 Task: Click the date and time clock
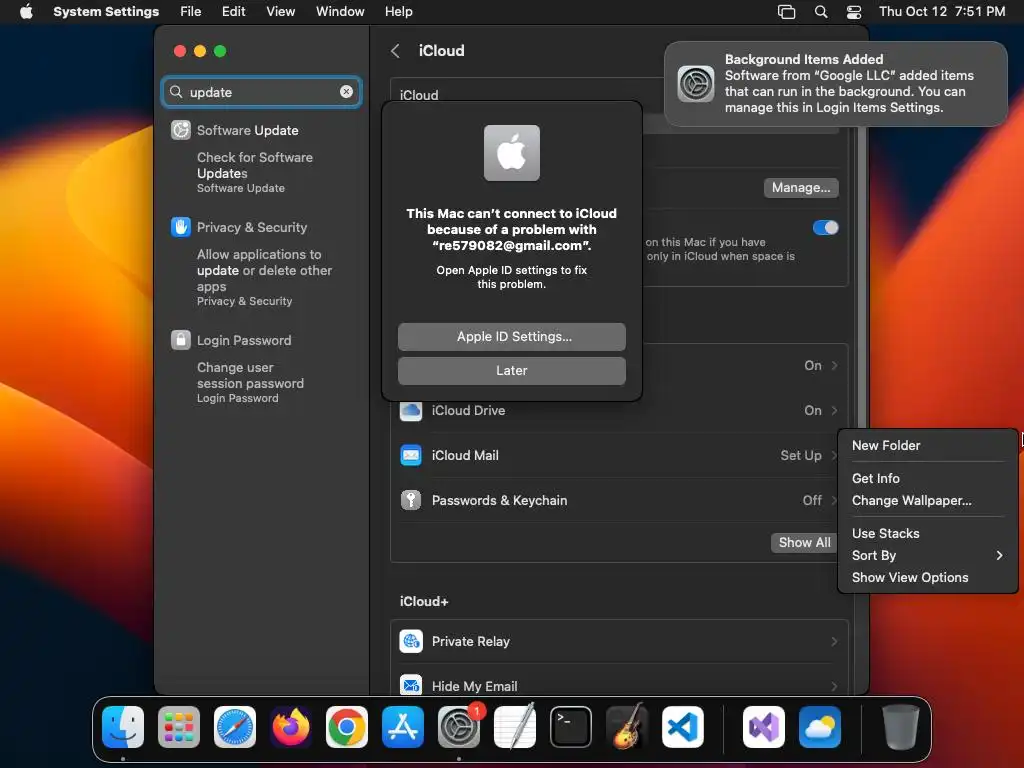942,11
